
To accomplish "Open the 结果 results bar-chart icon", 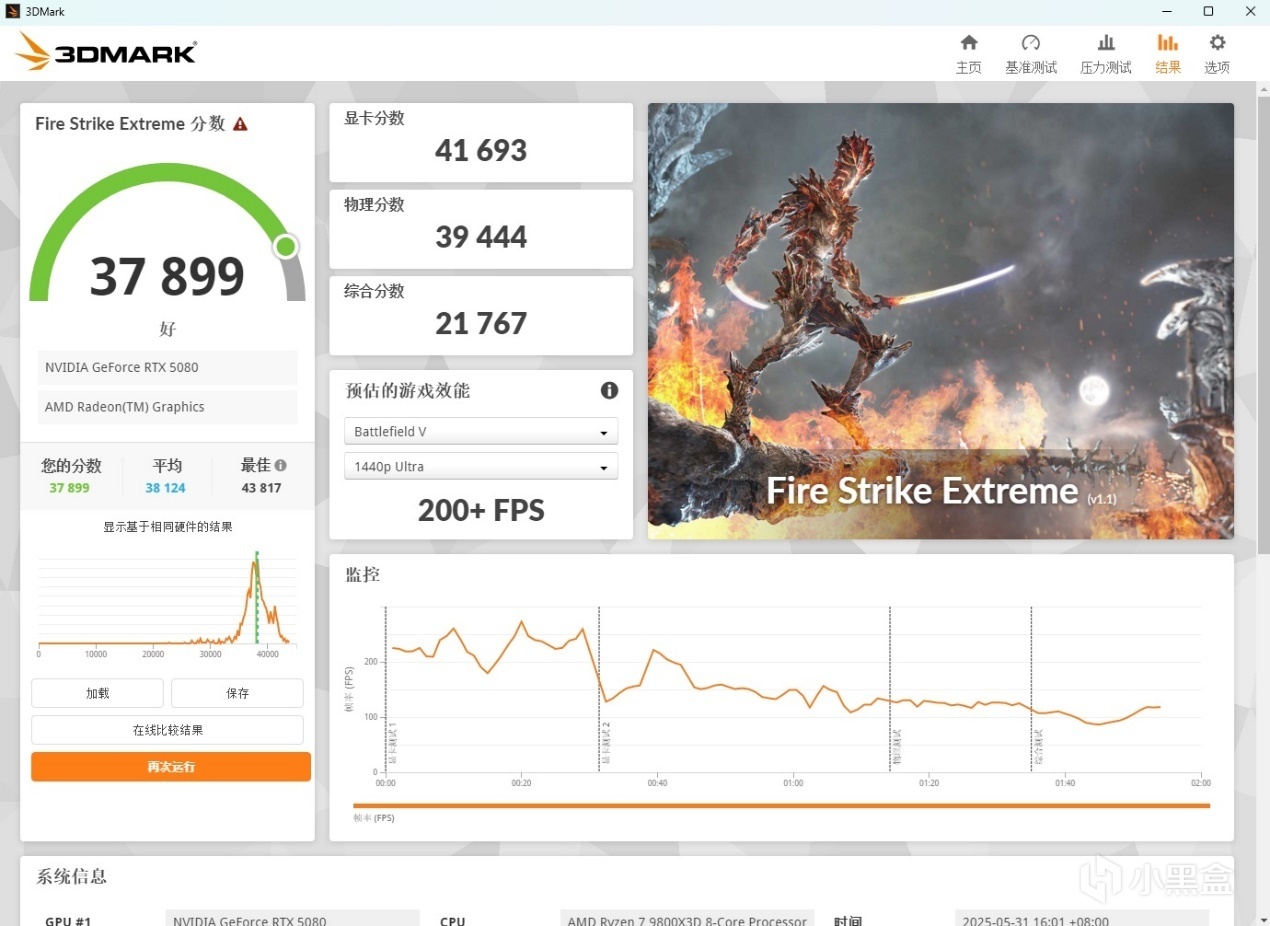I will click(1168, 42).
